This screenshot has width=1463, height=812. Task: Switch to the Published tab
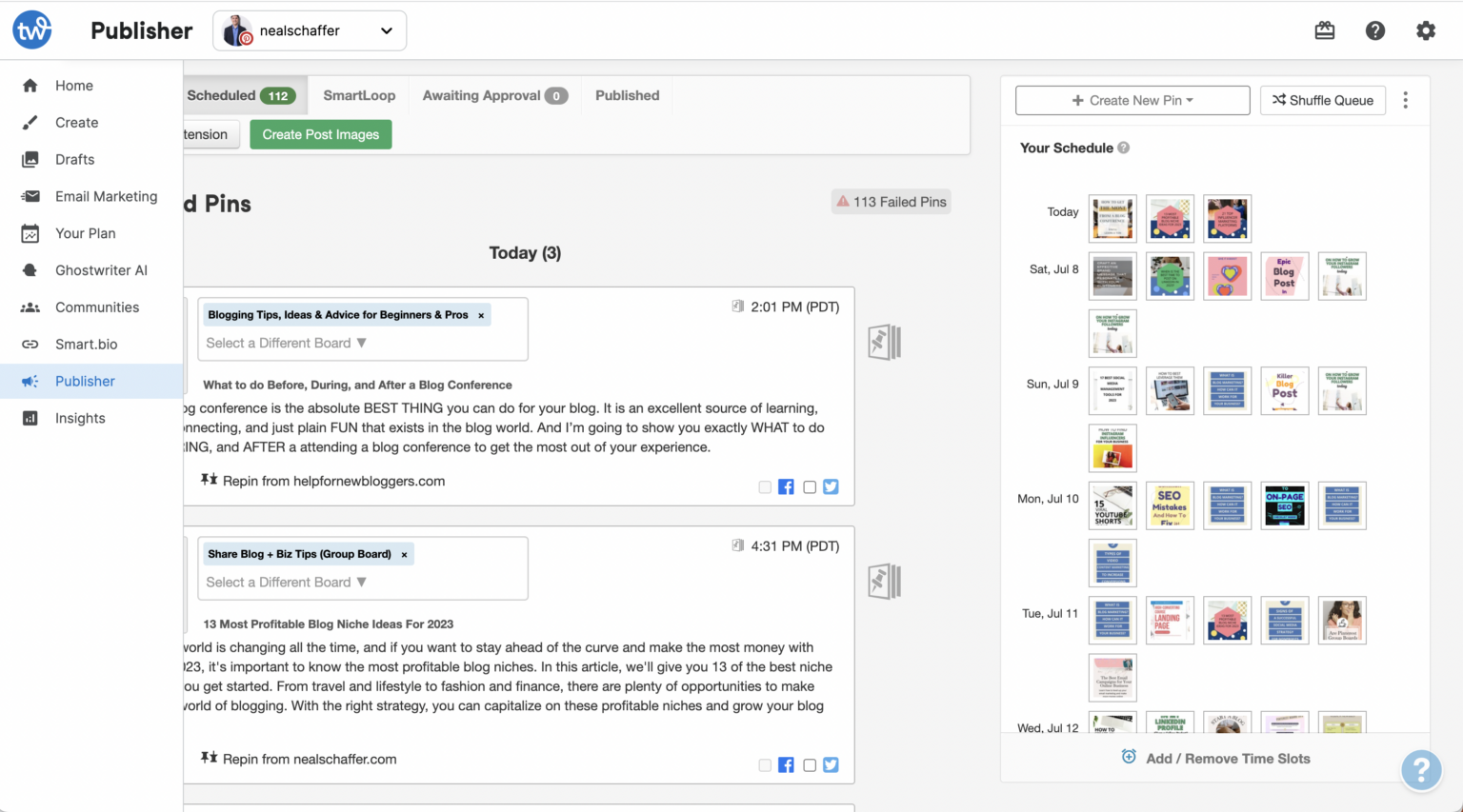627,95
